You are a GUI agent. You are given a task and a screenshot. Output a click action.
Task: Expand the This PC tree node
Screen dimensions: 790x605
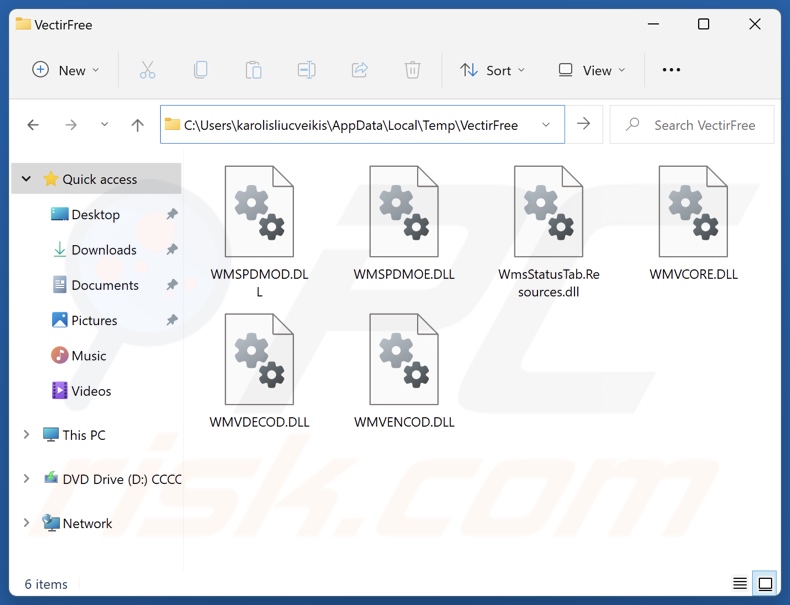coord(26,434)
